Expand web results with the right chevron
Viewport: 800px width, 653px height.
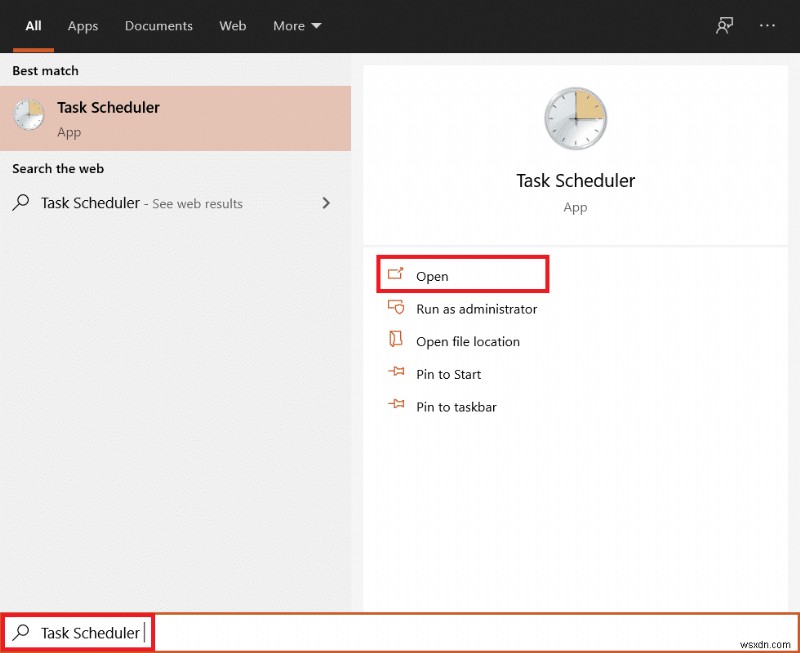(326, 203)
